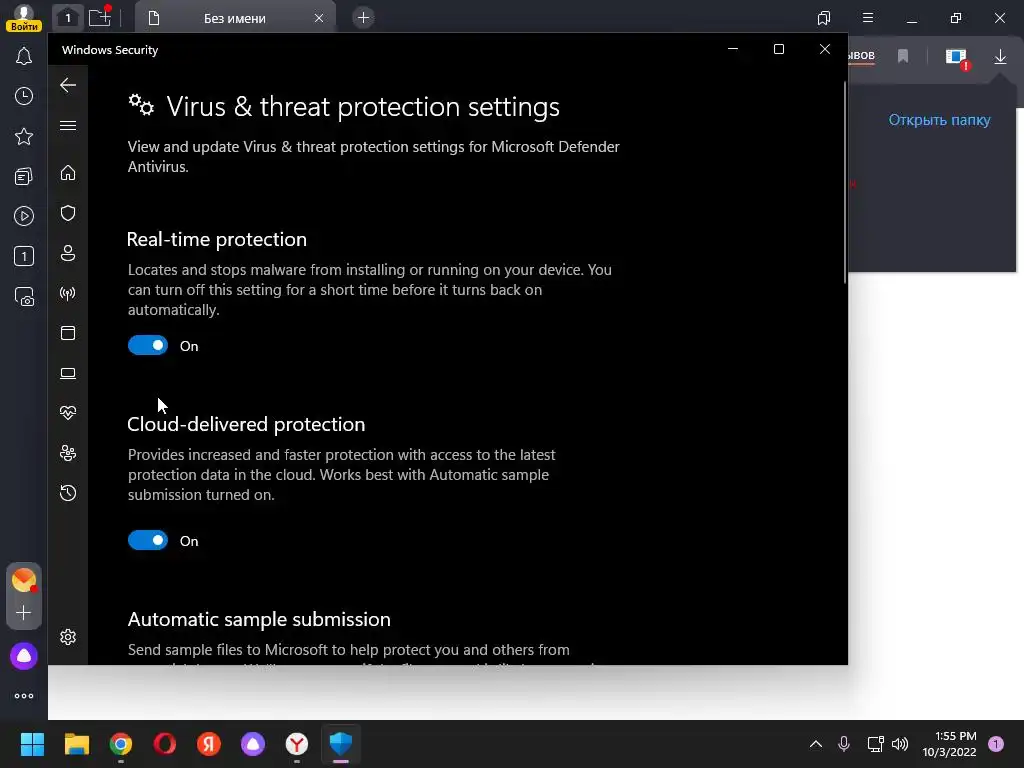The width and height of the screenshot is (1024, 768).
Task: Add a sidebar app with plus icon
Action: 24,613
